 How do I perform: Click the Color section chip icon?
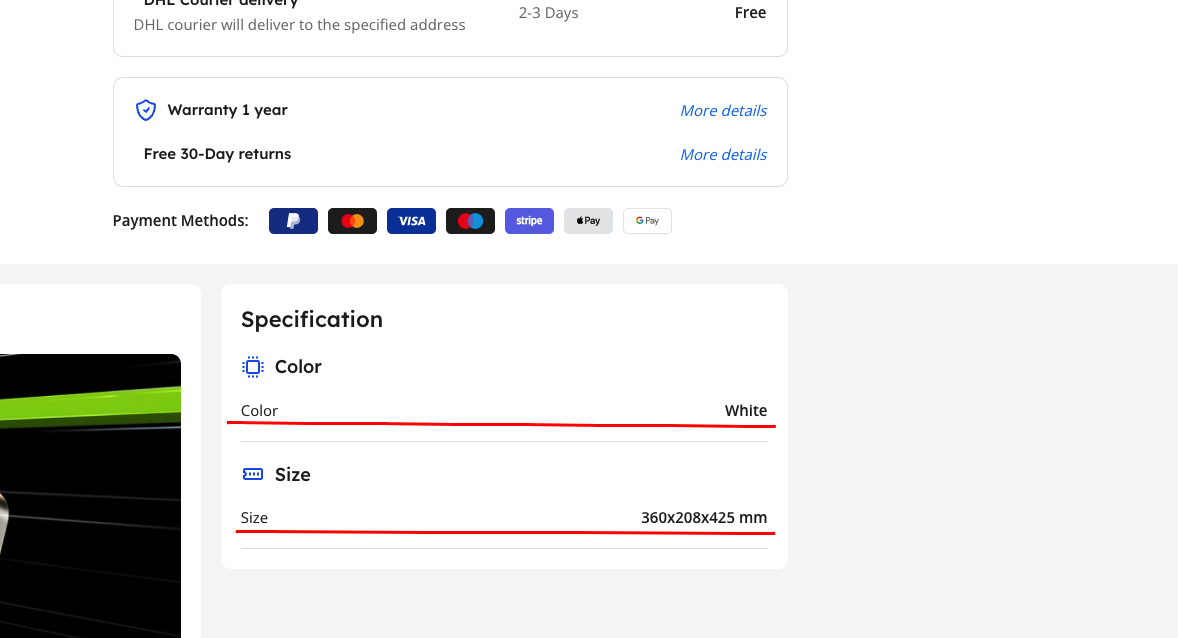coord(253,367)
